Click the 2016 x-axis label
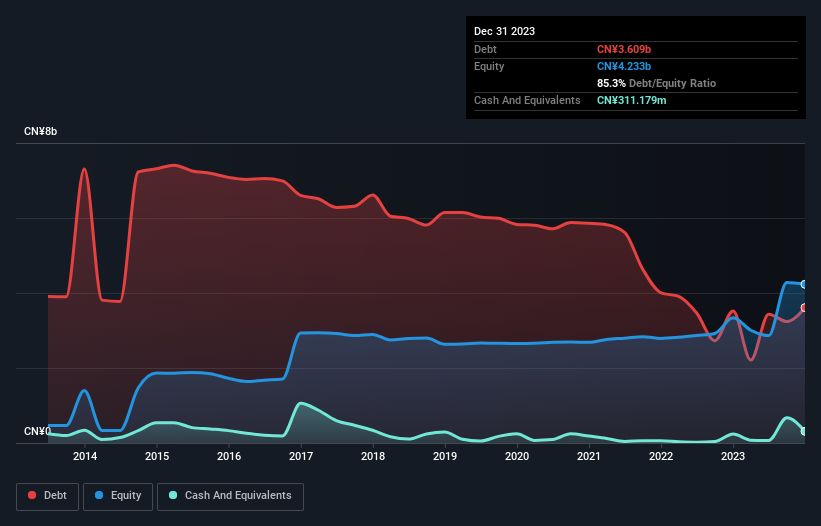This screenshot has width=821, height=526. tap(229, 456)
